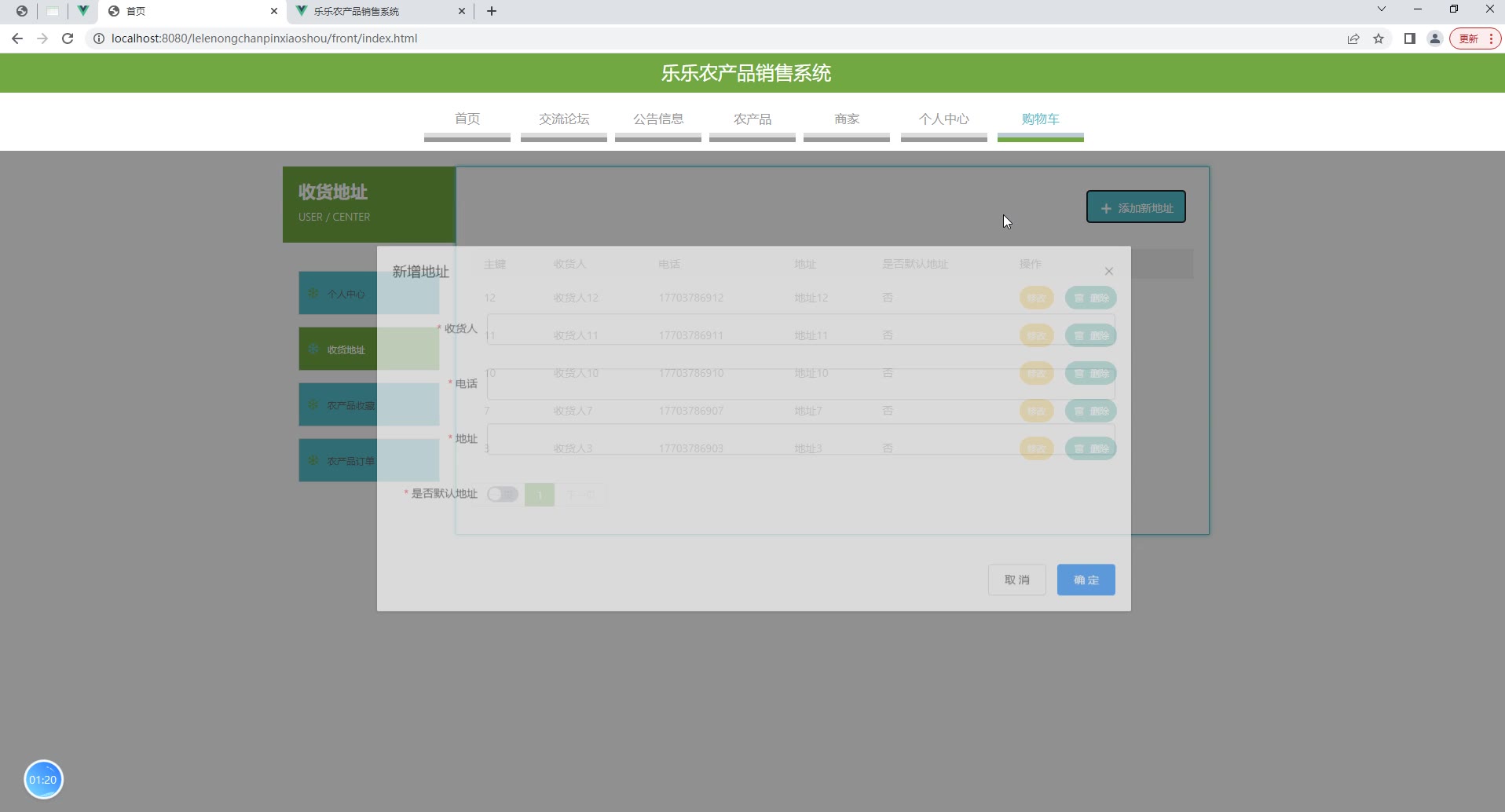Expand the tab search chevron
The image size is (1505, 812).
pos(1382,9)
